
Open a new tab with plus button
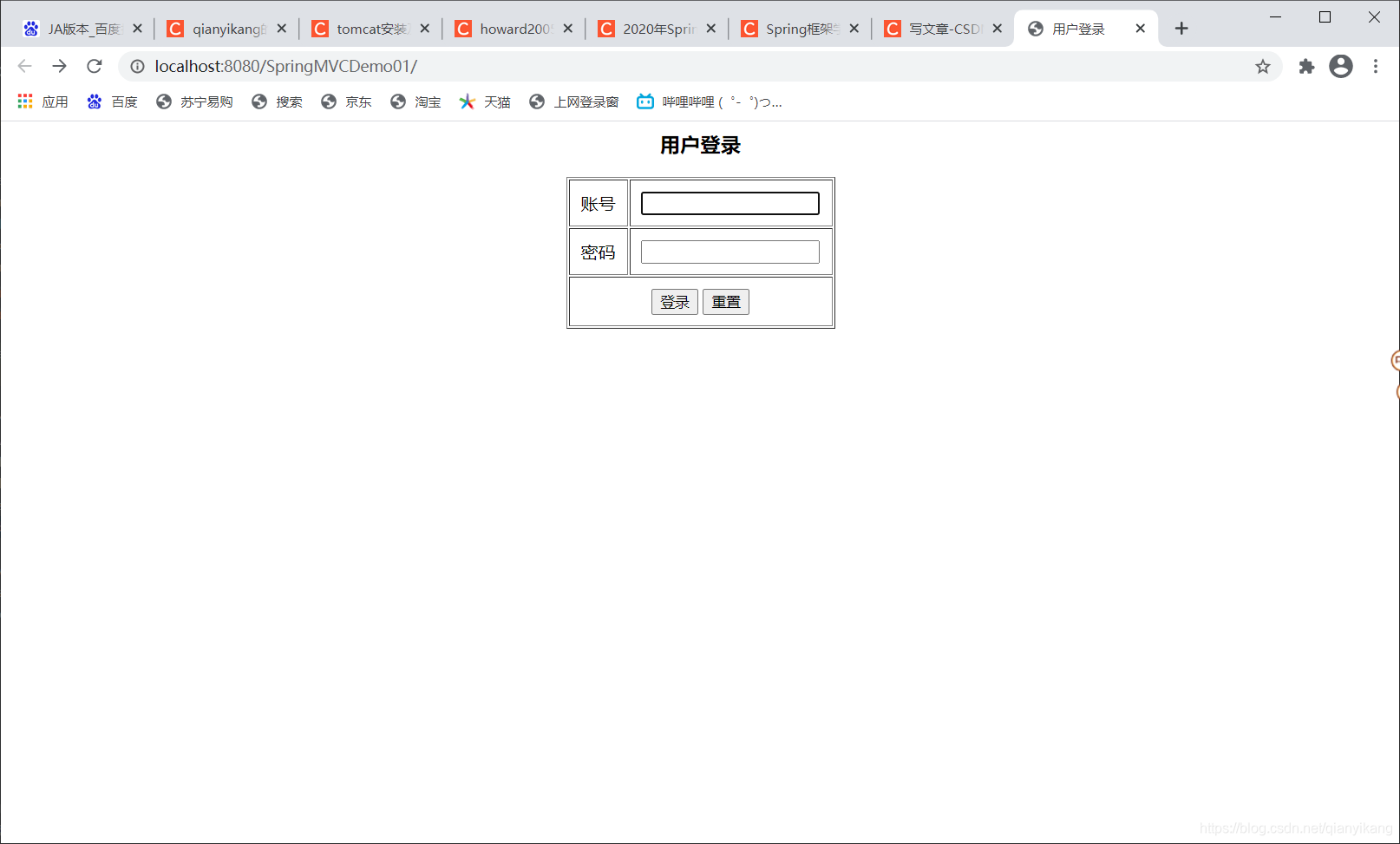(1181, 29)
